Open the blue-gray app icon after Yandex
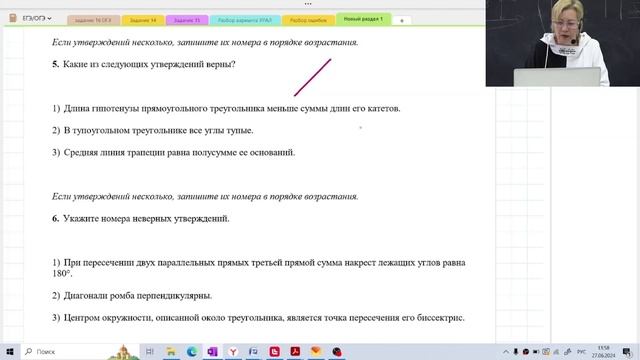The height and width of the screenshot is (360, 640). [x=253, y=351]
